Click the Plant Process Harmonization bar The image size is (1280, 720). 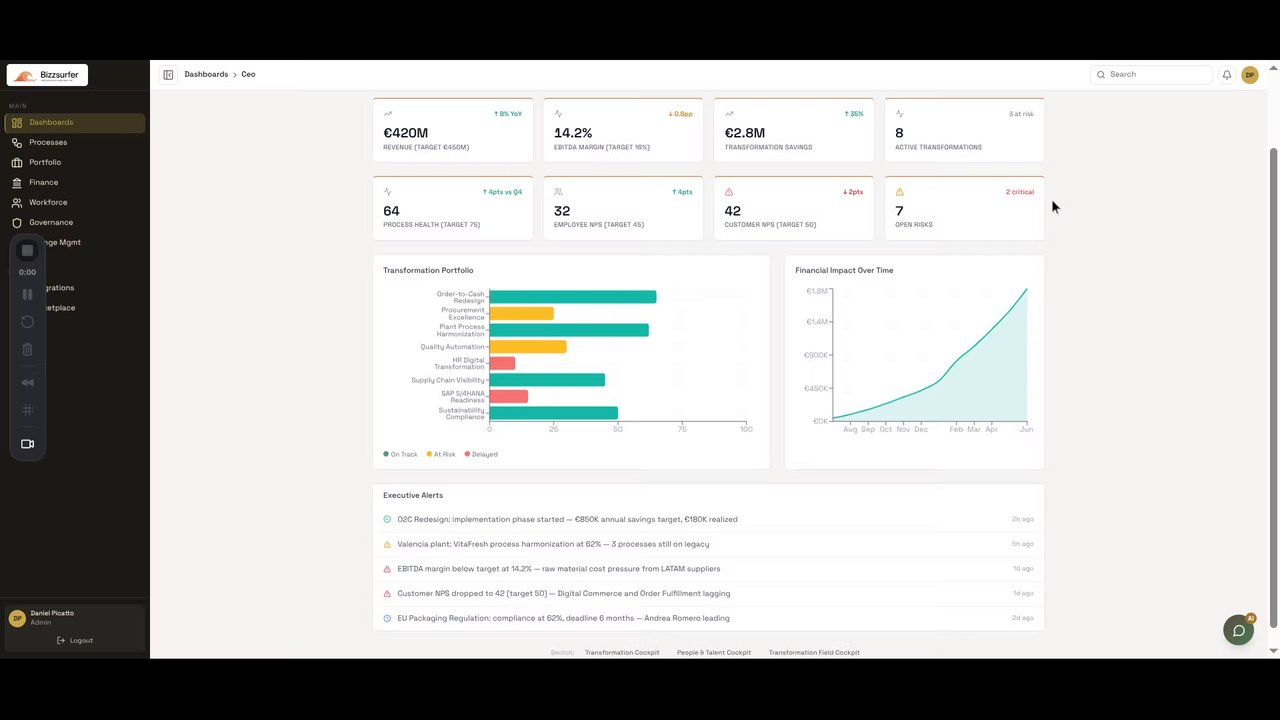click(569, 330)
